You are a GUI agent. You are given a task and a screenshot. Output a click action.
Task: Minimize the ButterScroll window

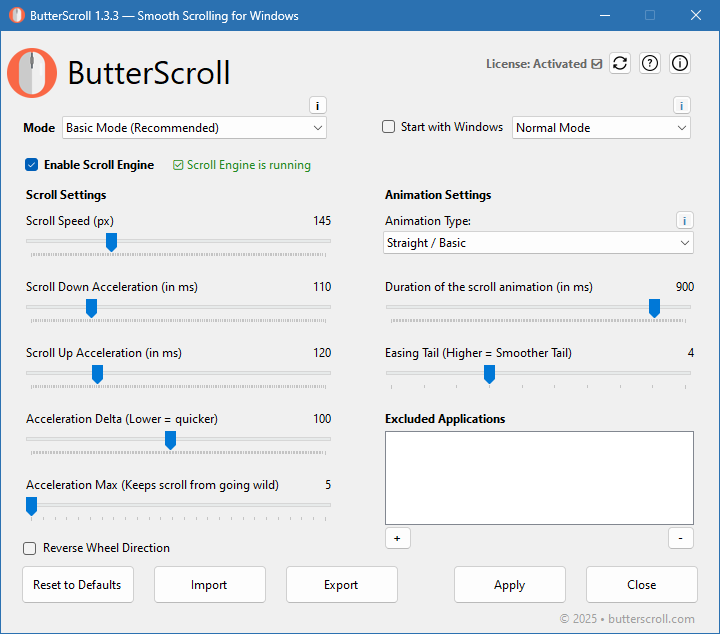tap(605, 16)
